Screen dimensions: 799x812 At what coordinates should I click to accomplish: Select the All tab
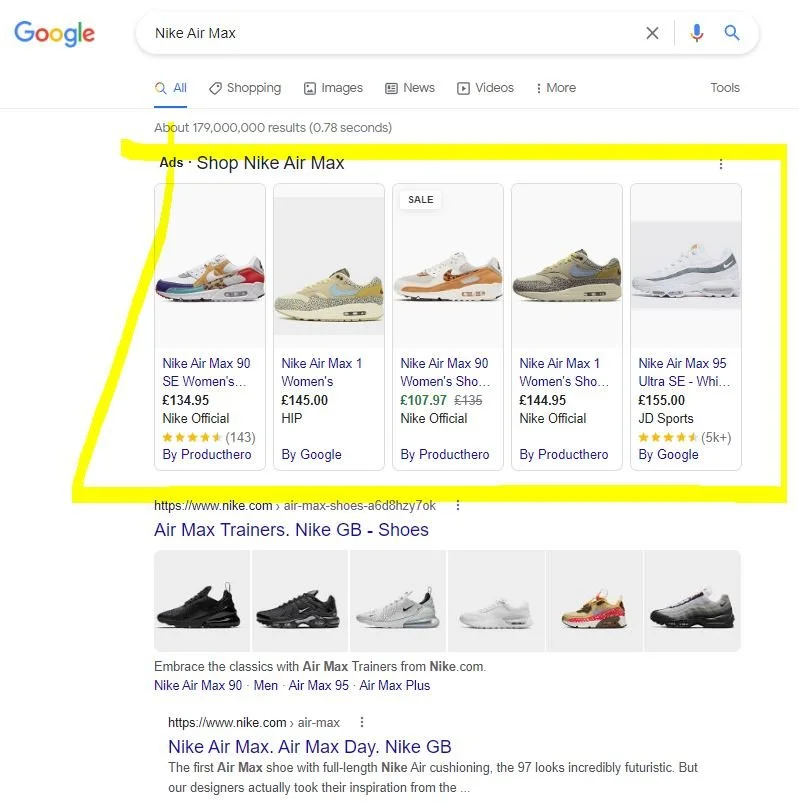coord(170,88)
